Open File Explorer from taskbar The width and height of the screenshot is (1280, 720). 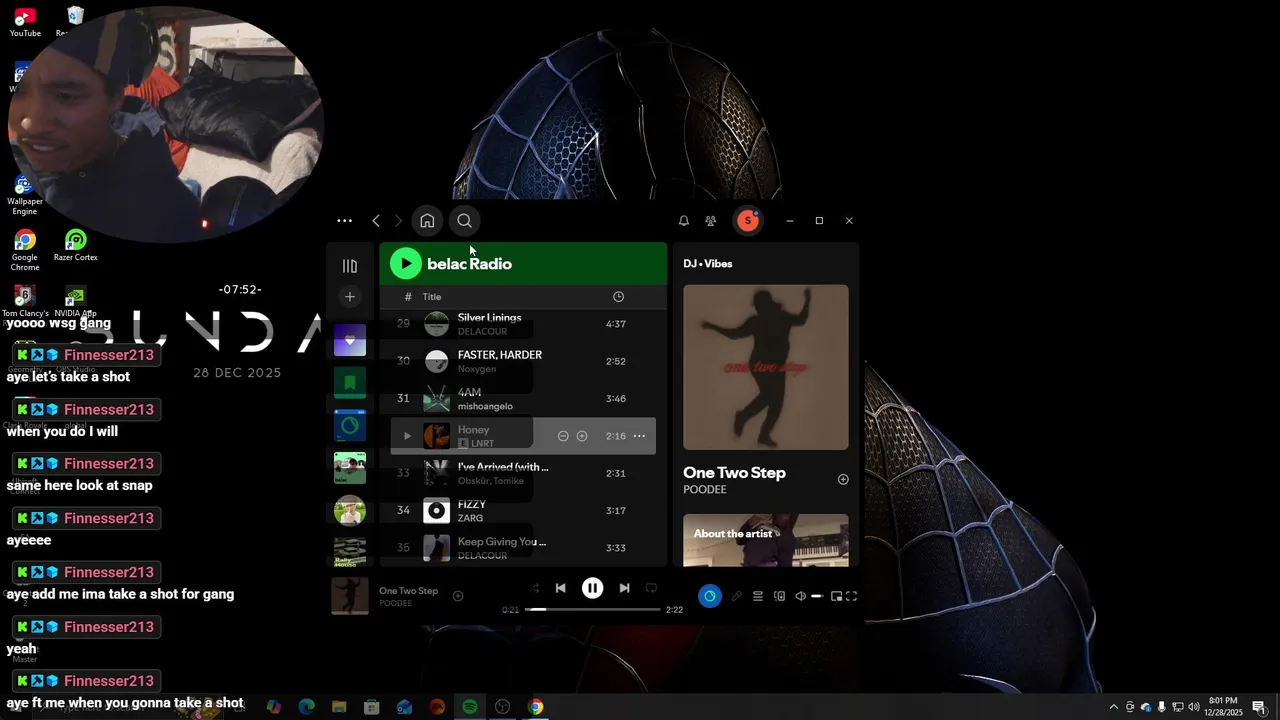tap(339, 707)
